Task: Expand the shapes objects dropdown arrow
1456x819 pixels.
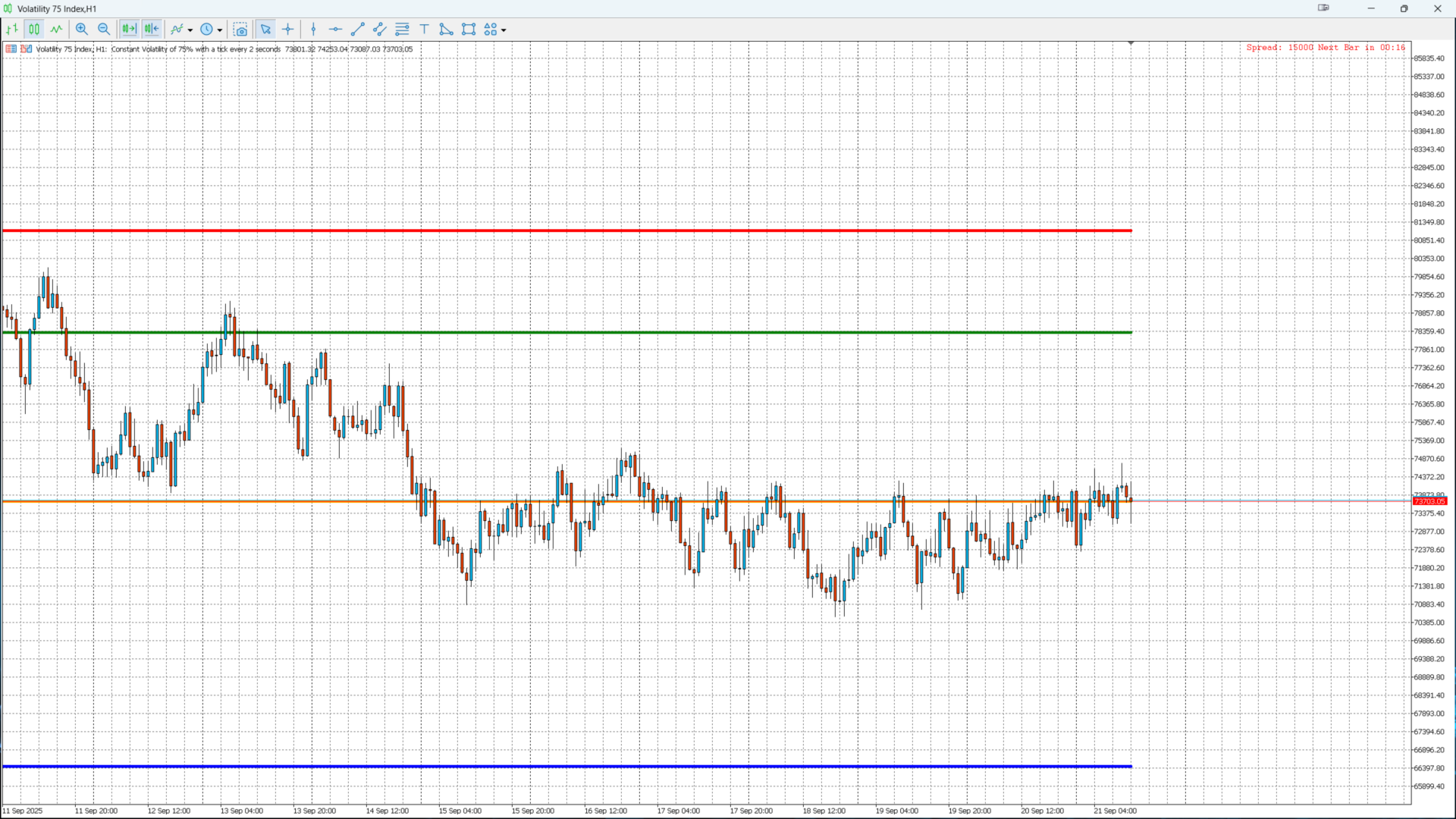Action: 504,30
